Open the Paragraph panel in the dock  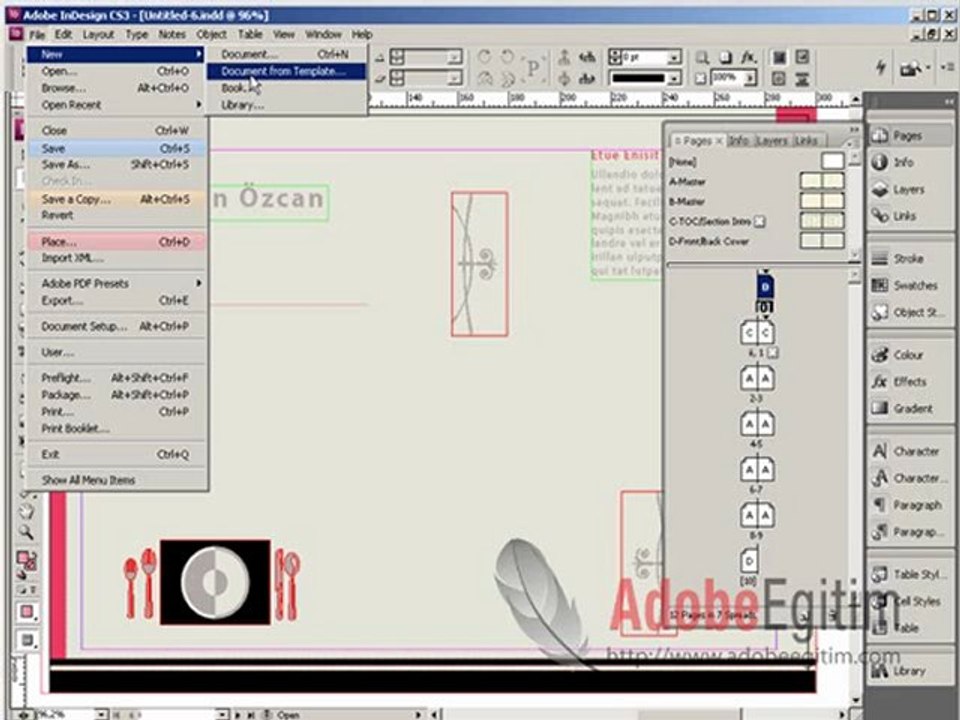(909, 505)
